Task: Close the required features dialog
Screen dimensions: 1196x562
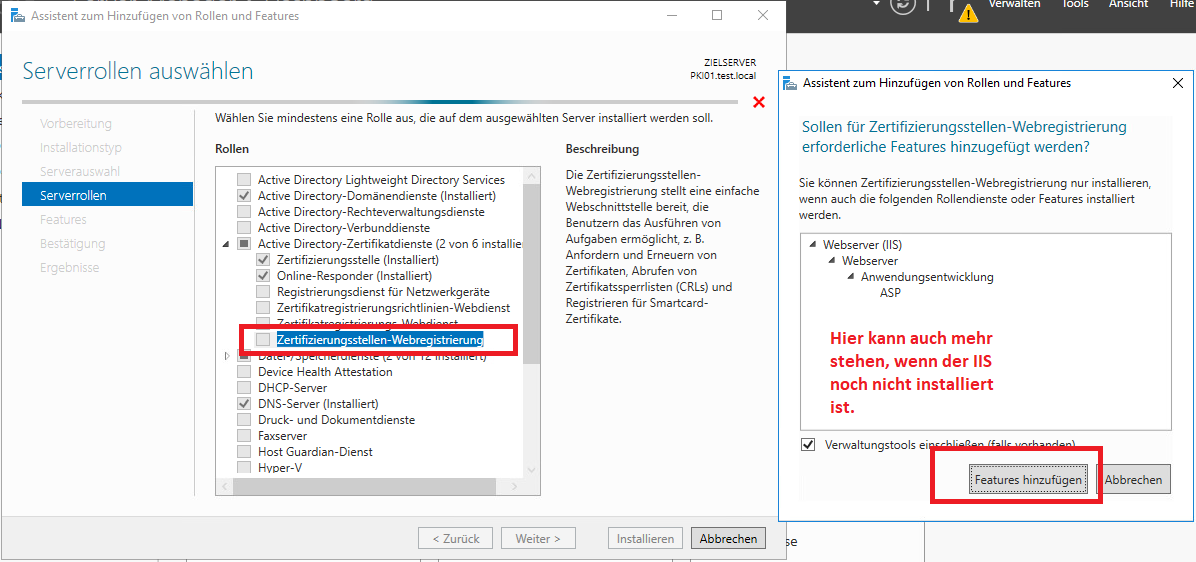Action: coord(1177,83)
